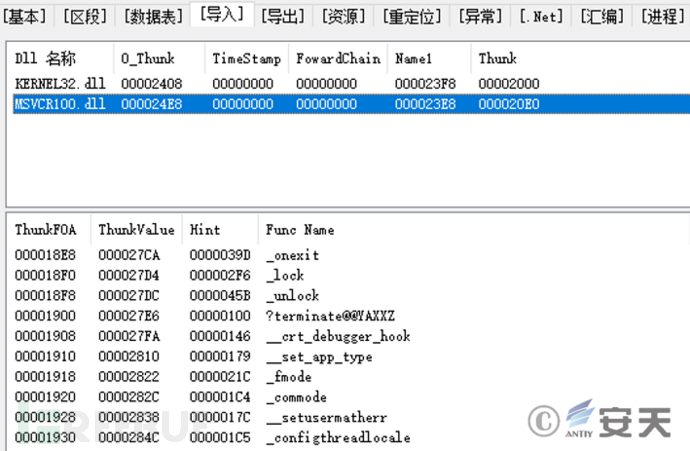
Task: Switch to the [基本] tab
Action: 24,17
